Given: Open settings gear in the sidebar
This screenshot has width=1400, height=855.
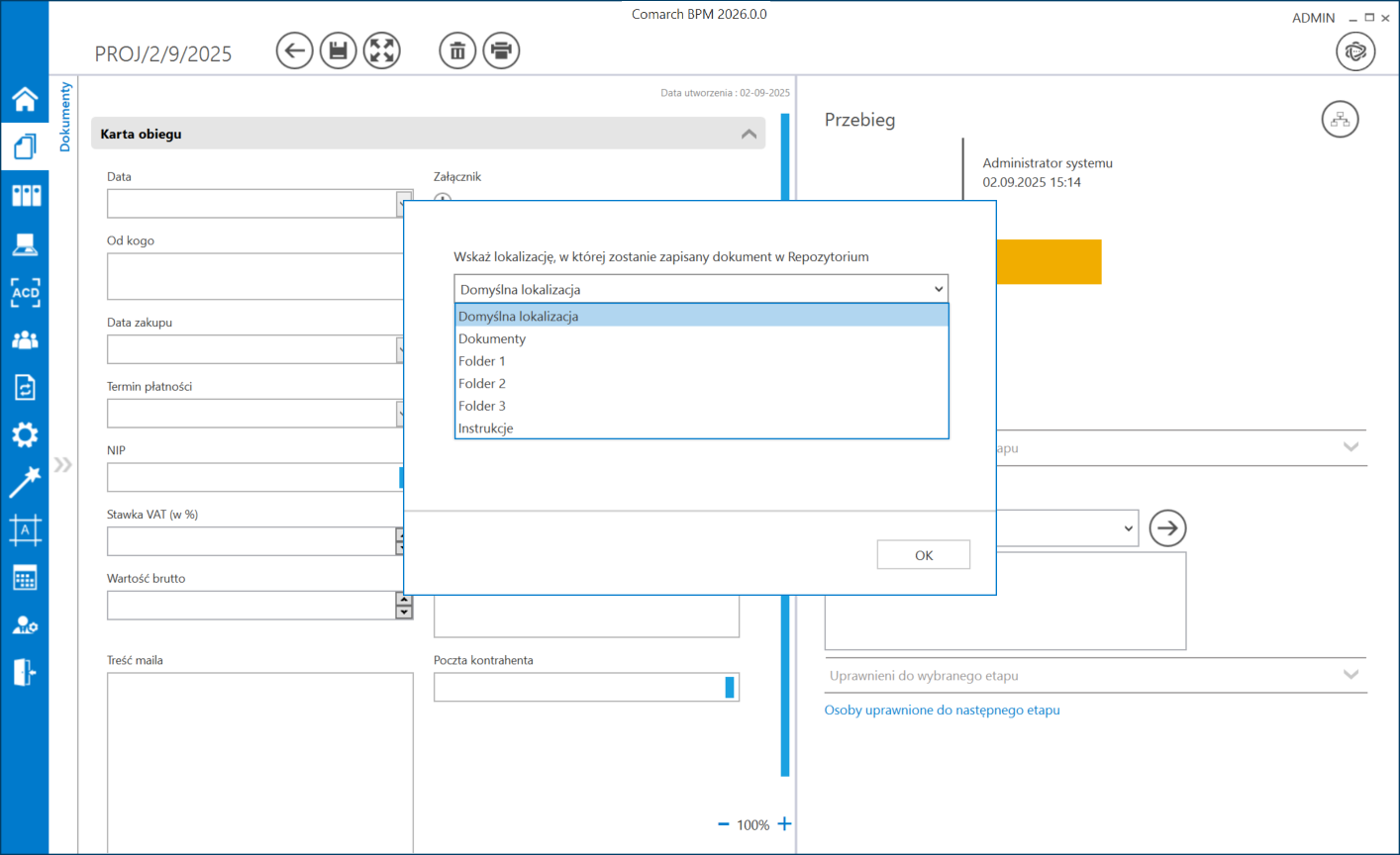Looking at the screenshot, I should (x=25, y=434).
